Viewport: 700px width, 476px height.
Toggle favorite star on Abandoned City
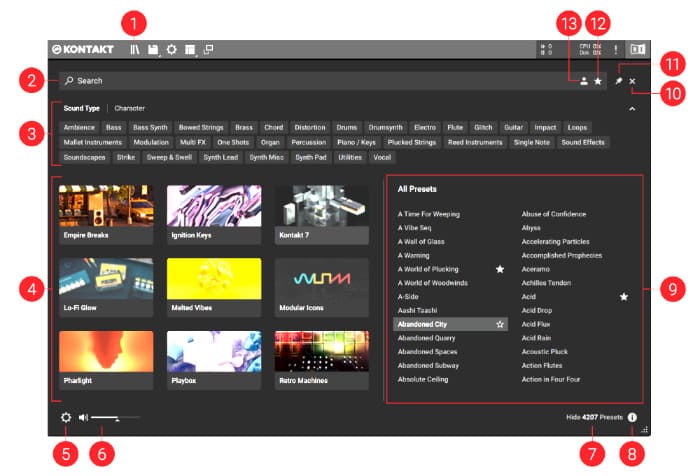(x=500, y=324)
